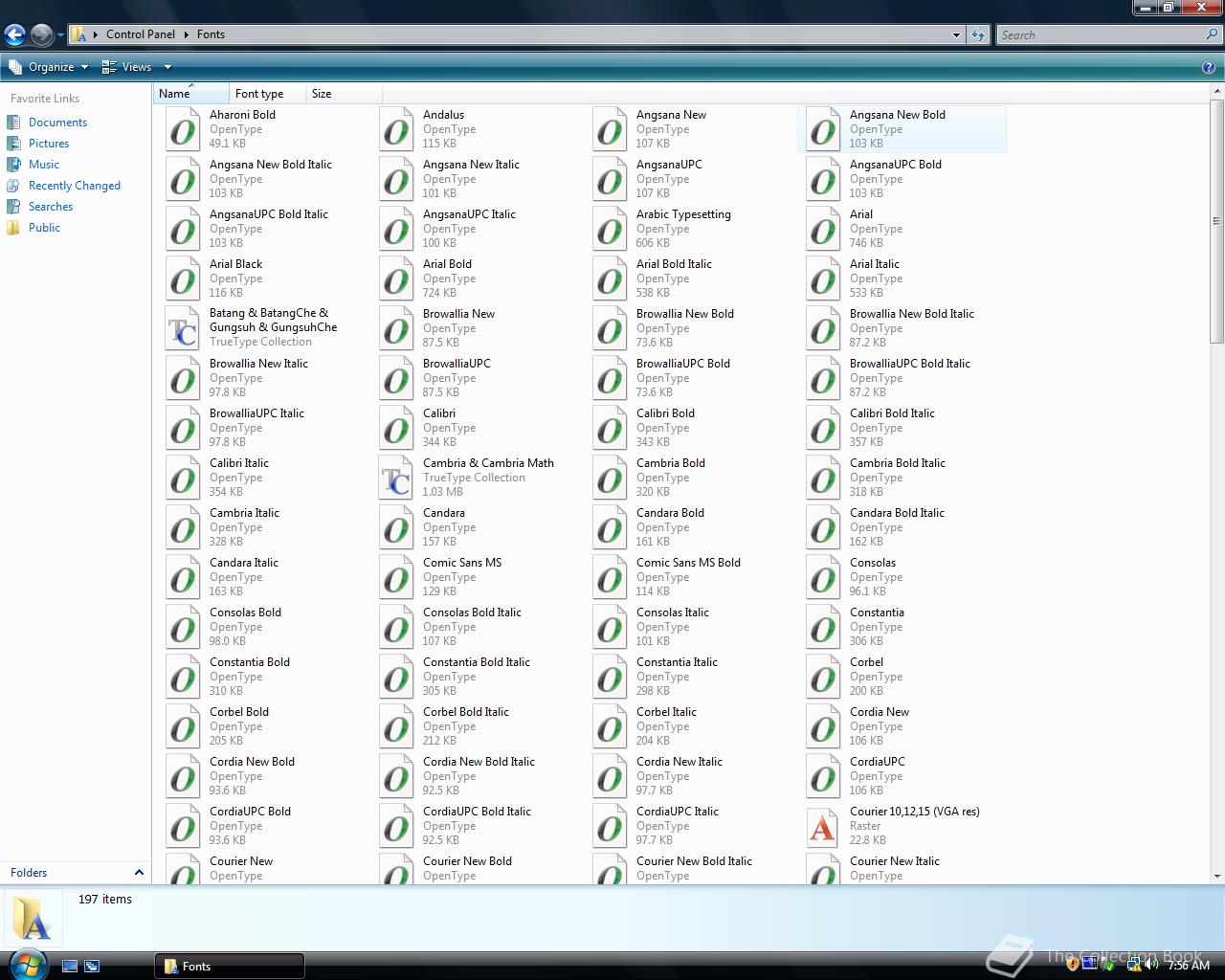Viewport: 1225px width, 980px height.
Task: Expand the address bar history dropdown
Action: click(955, 34)
